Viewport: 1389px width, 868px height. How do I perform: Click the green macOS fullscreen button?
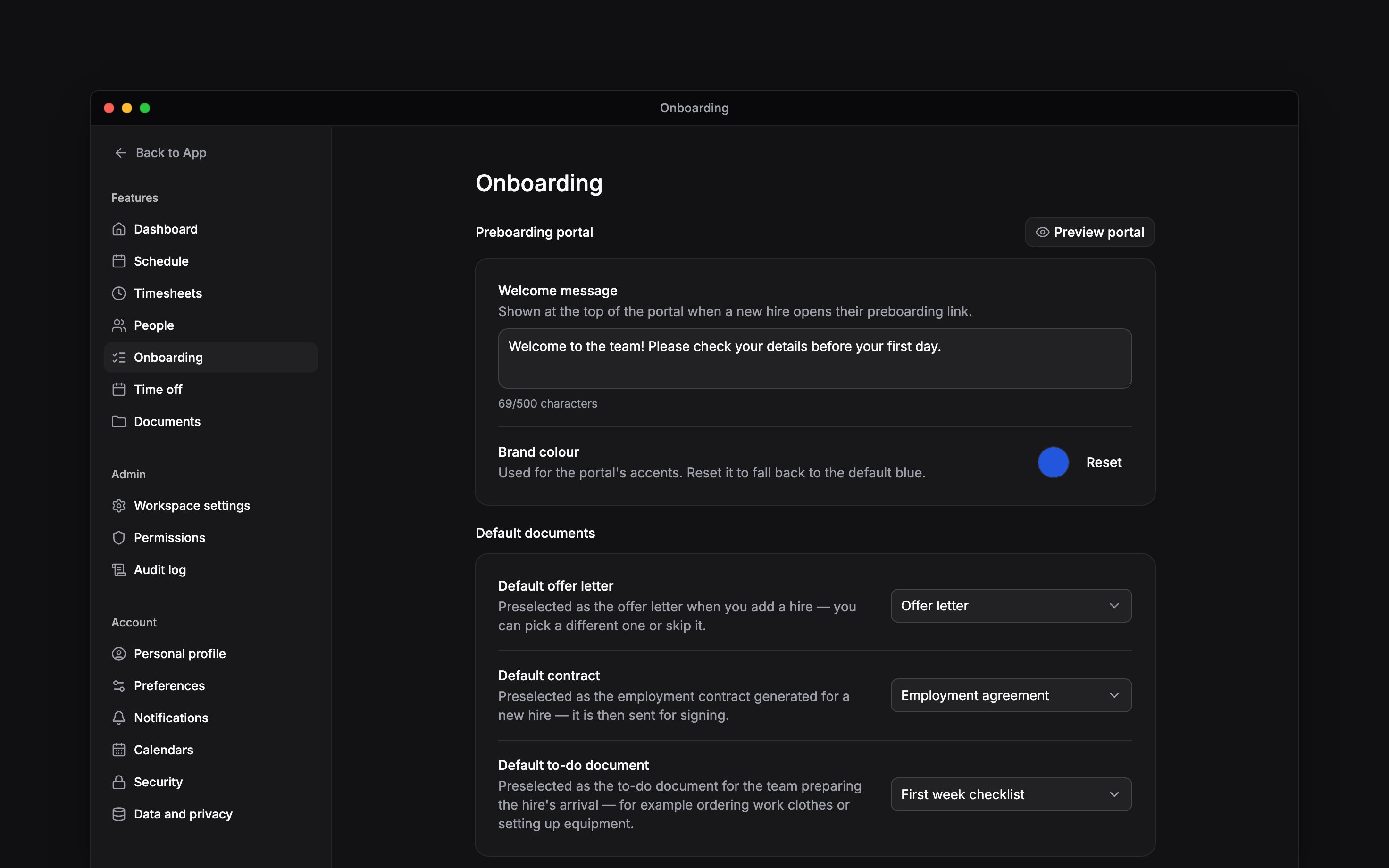click(145, 108)
